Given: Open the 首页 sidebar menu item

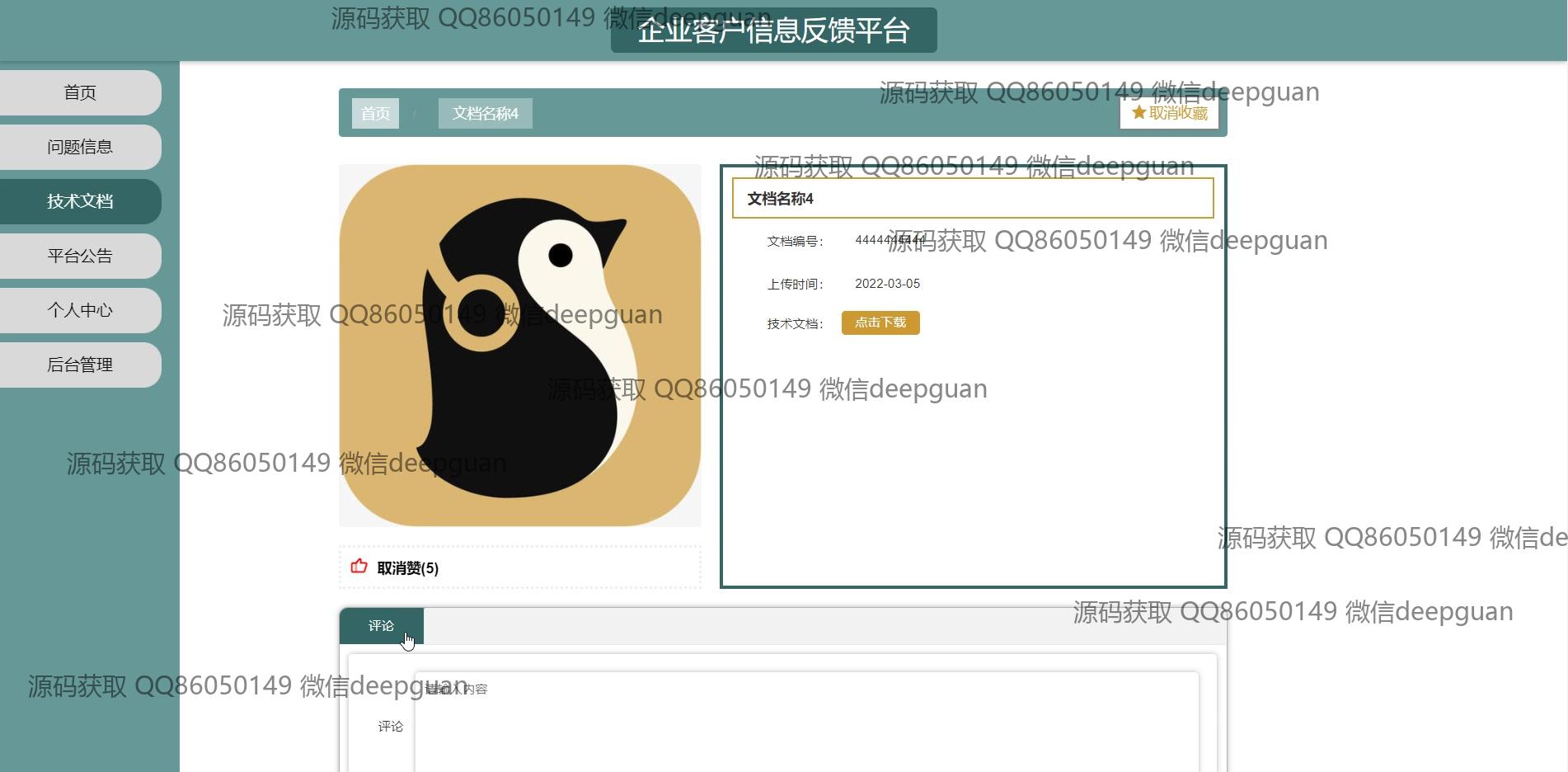Looking at the screenshot, I should click(x=80, y=92).
